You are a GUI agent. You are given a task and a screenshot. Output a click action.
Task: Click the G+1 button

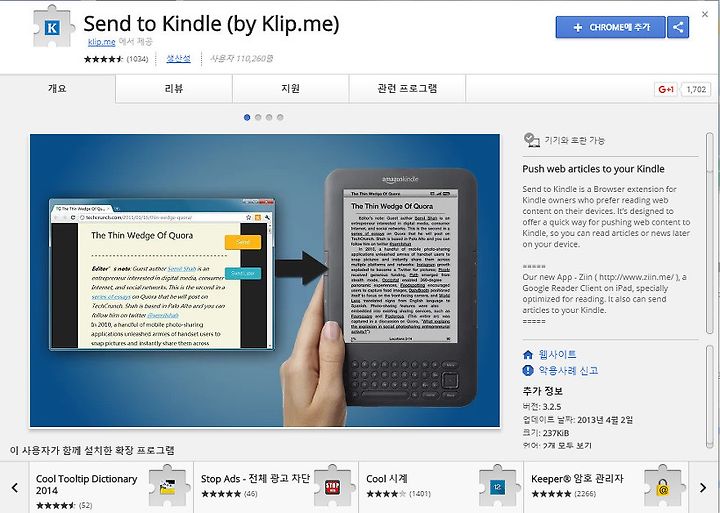(x=665, y=89)
